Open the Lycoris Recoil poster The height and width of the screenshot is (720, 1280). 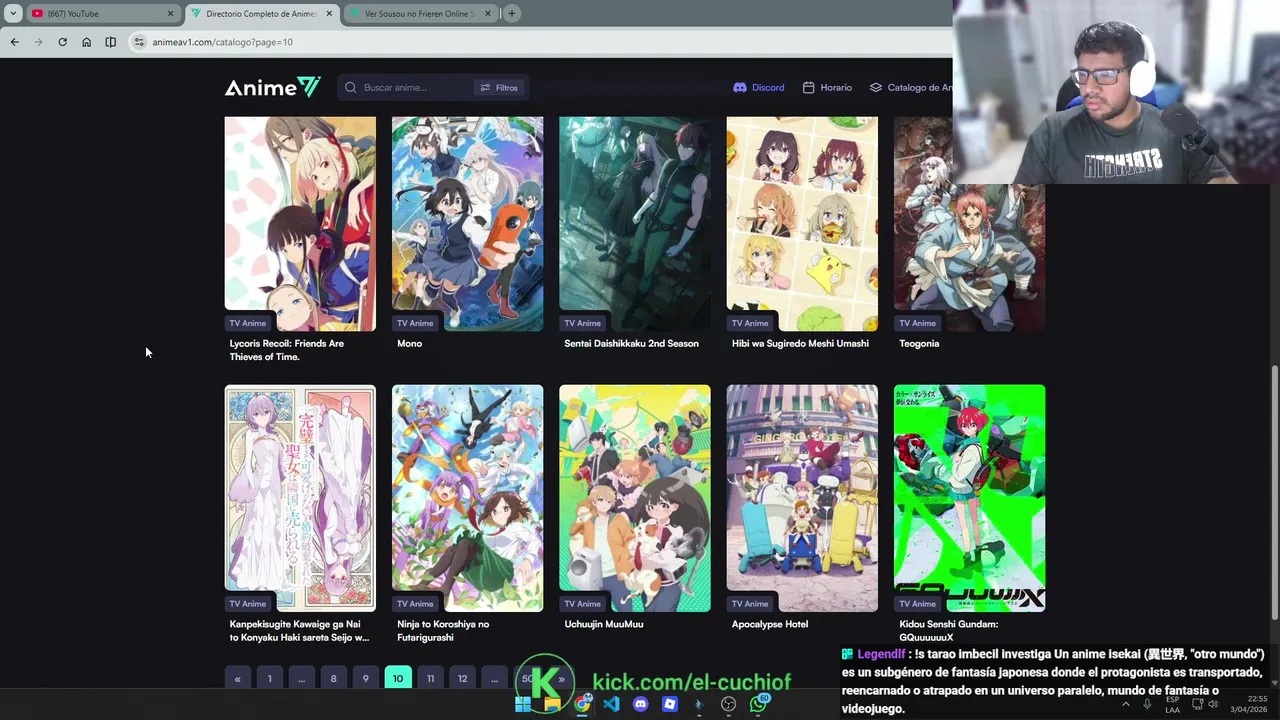click(300, 223)
